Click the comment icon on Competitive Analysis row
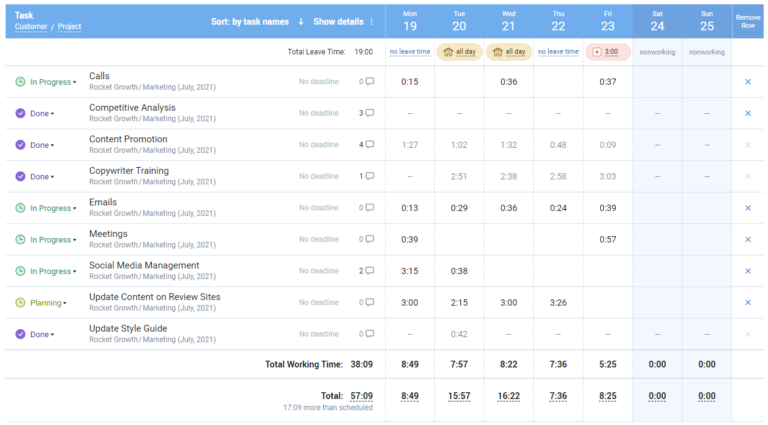This screenshot has width=768, height=425. click(369, 113)
